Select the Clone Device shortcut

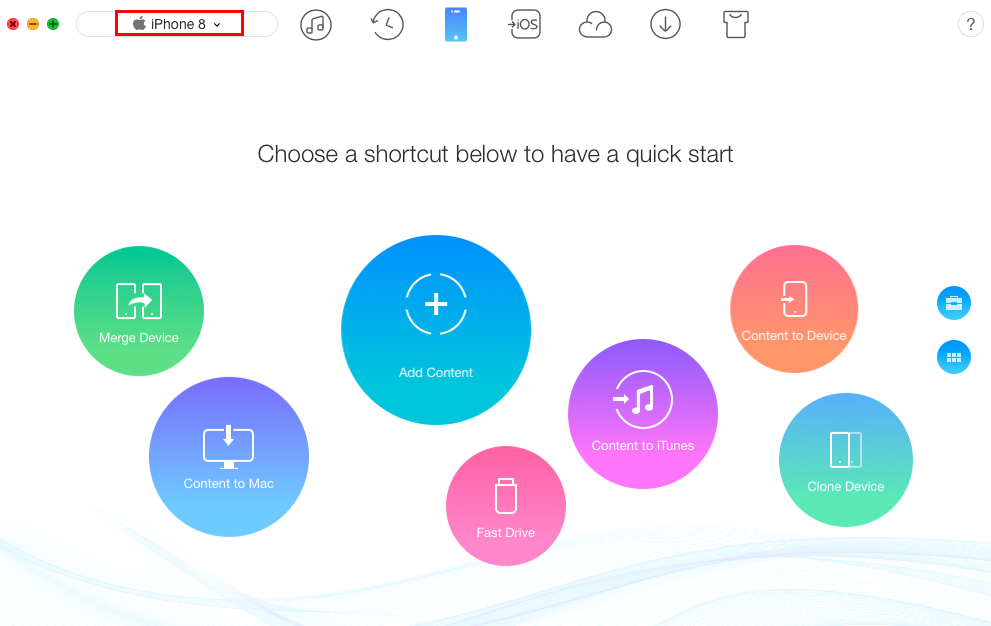tap(845, 460)
